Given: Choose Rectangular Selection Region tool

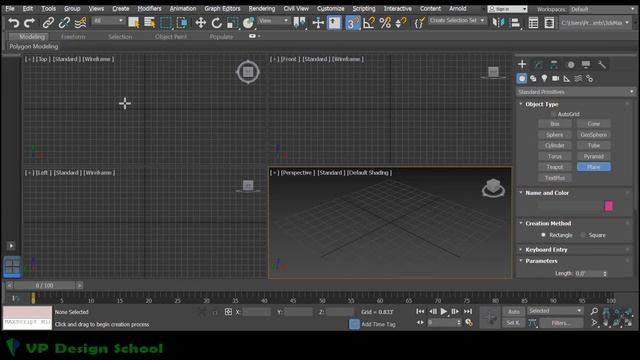Looking at the screenshot, I should pyautogui.click(x=166, y=23).
